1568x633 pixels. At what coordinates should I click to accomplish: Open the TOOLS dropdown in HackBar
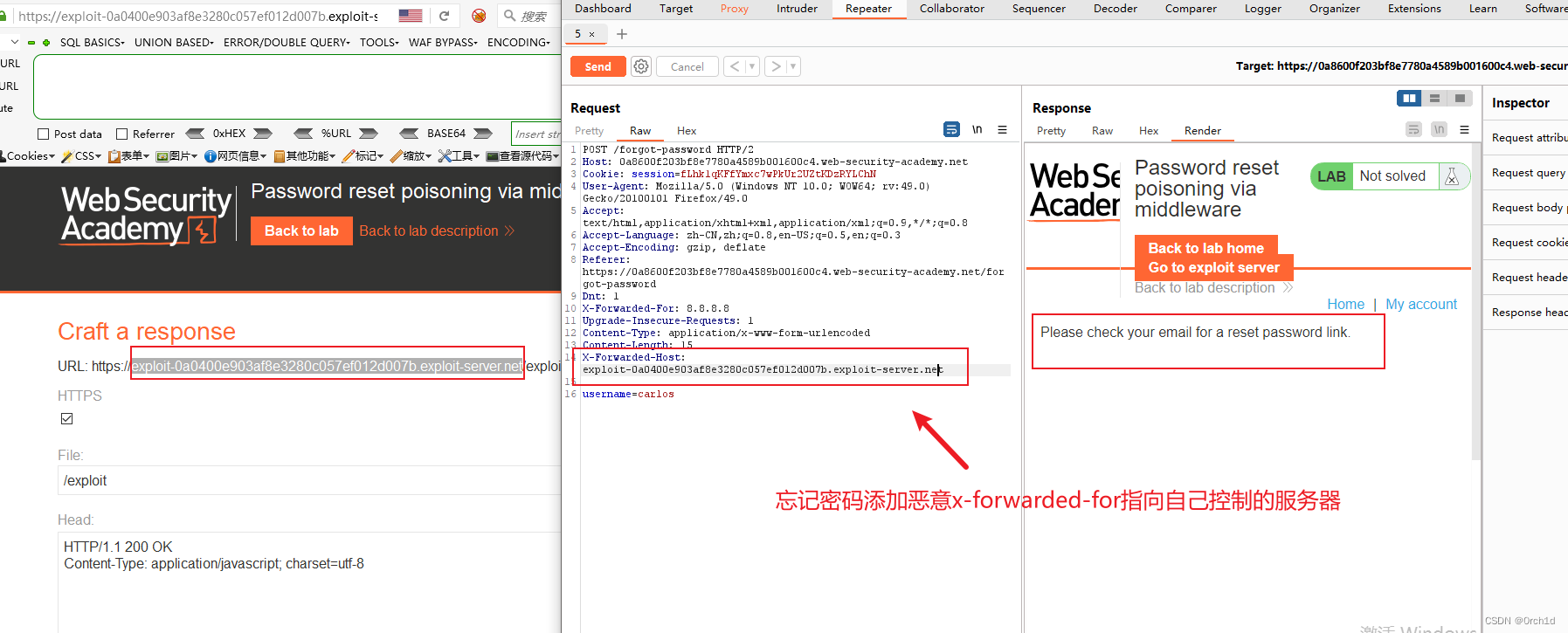(379, 42)
